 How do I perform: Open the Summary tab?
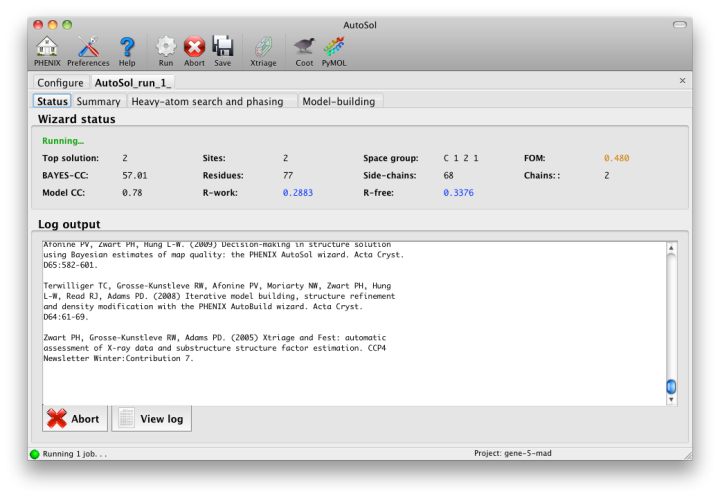[98, 101]
